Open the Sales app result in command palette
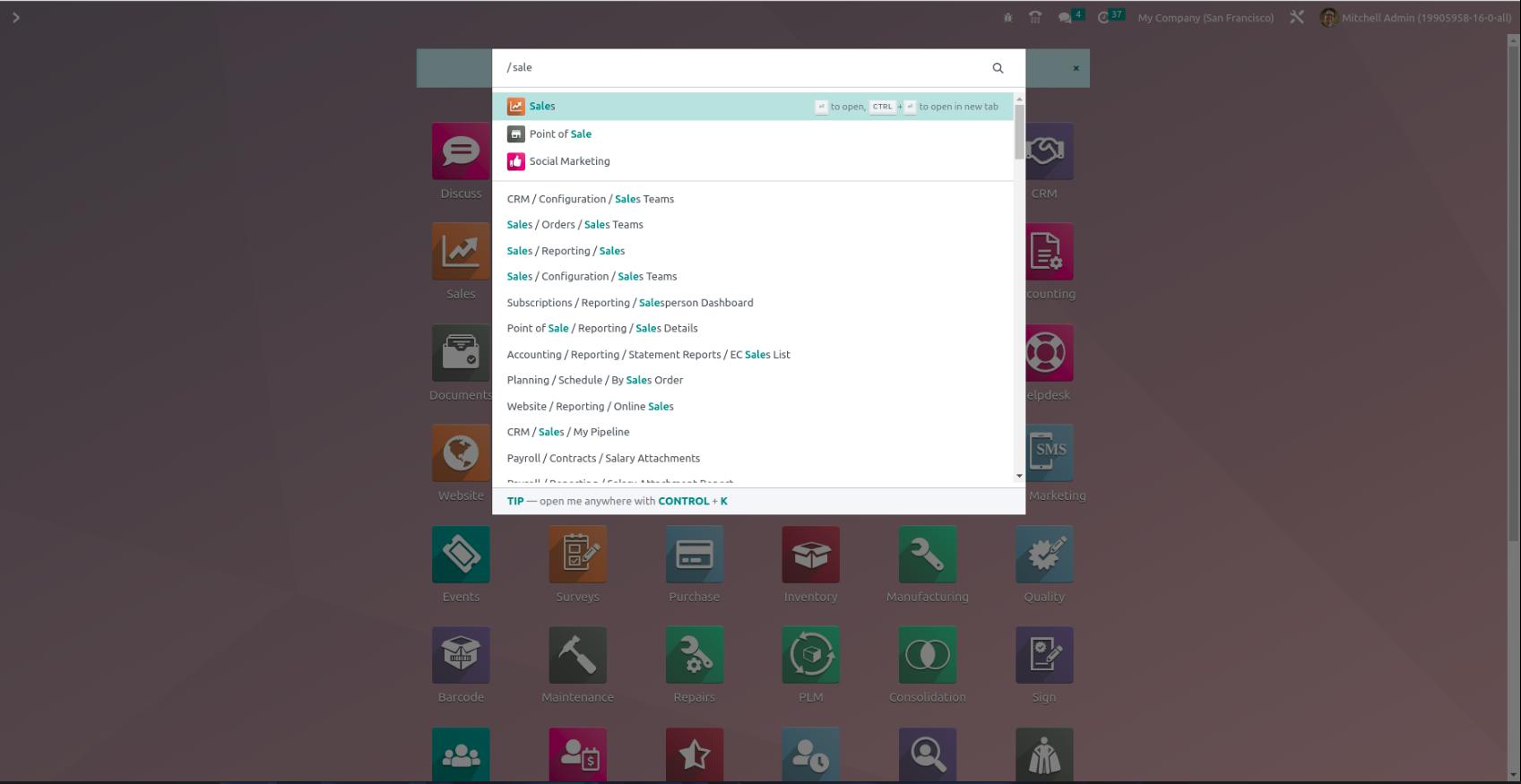Viewport: 1521px width, 784px height. (753, 107)
